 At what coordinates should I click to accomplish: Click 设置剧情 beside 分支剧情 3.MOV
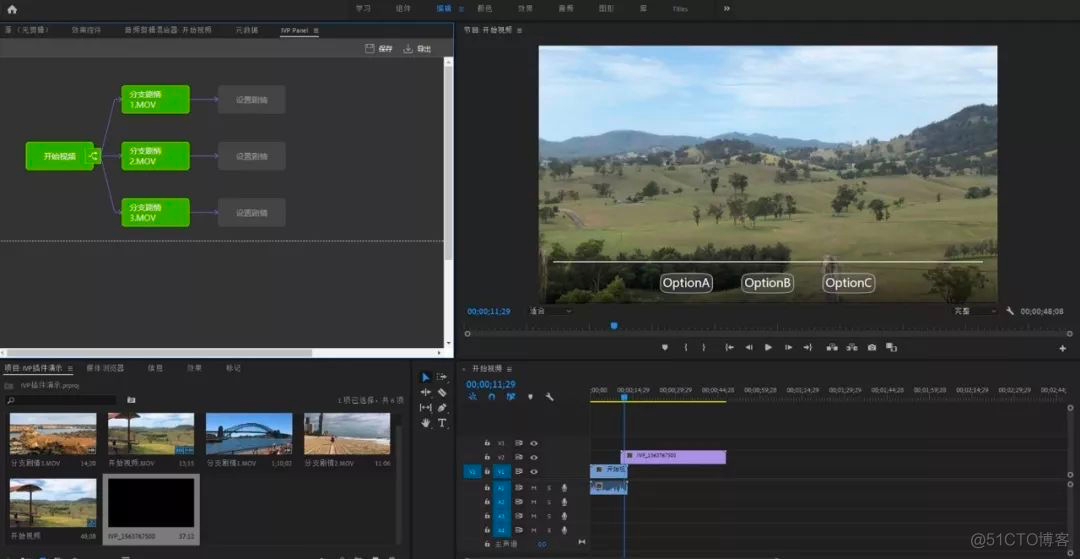click(251, 213)
